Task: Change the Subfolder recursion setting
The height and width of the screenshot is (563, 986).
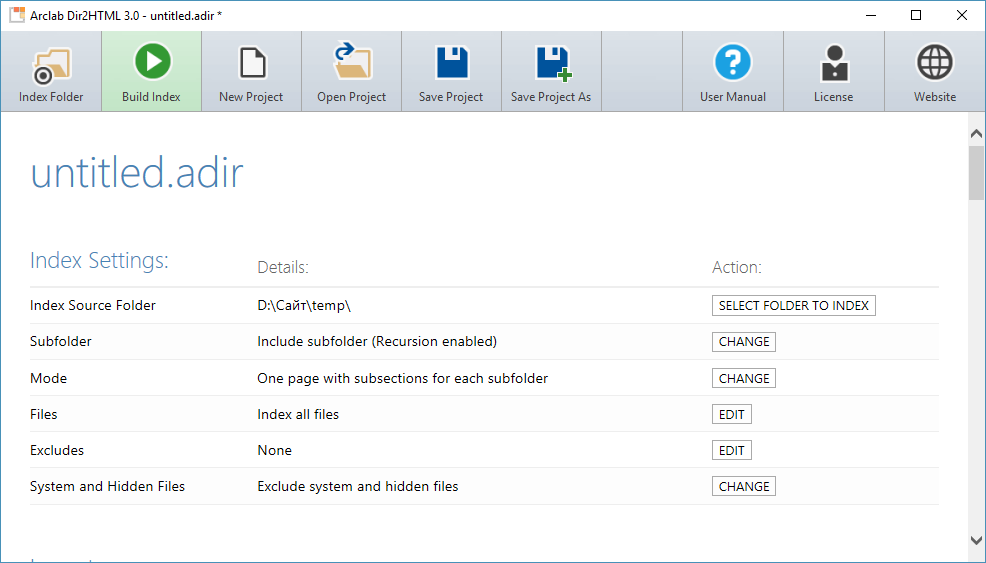Action: pyautogui.click(x=744, y=342)
